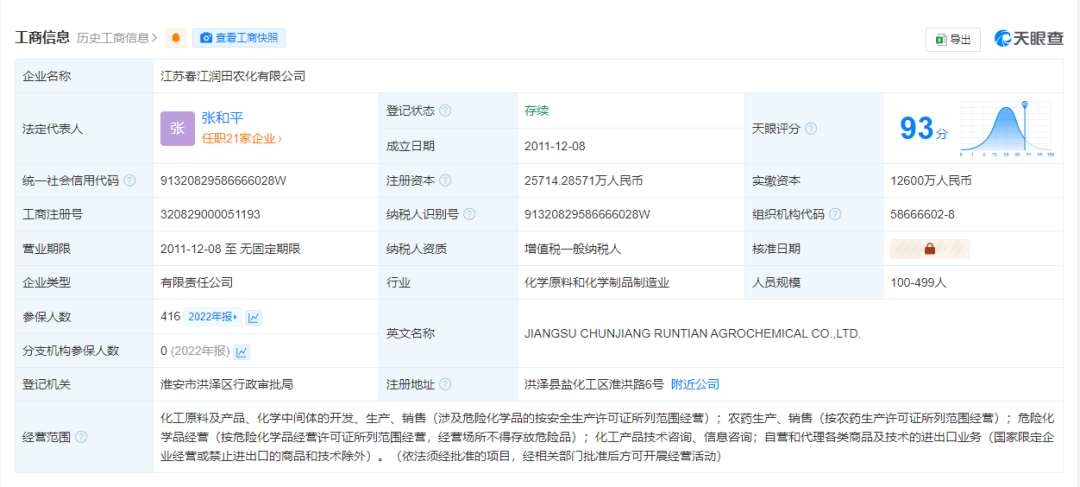Click help icon beside 组织机构代码

point(835,214)
